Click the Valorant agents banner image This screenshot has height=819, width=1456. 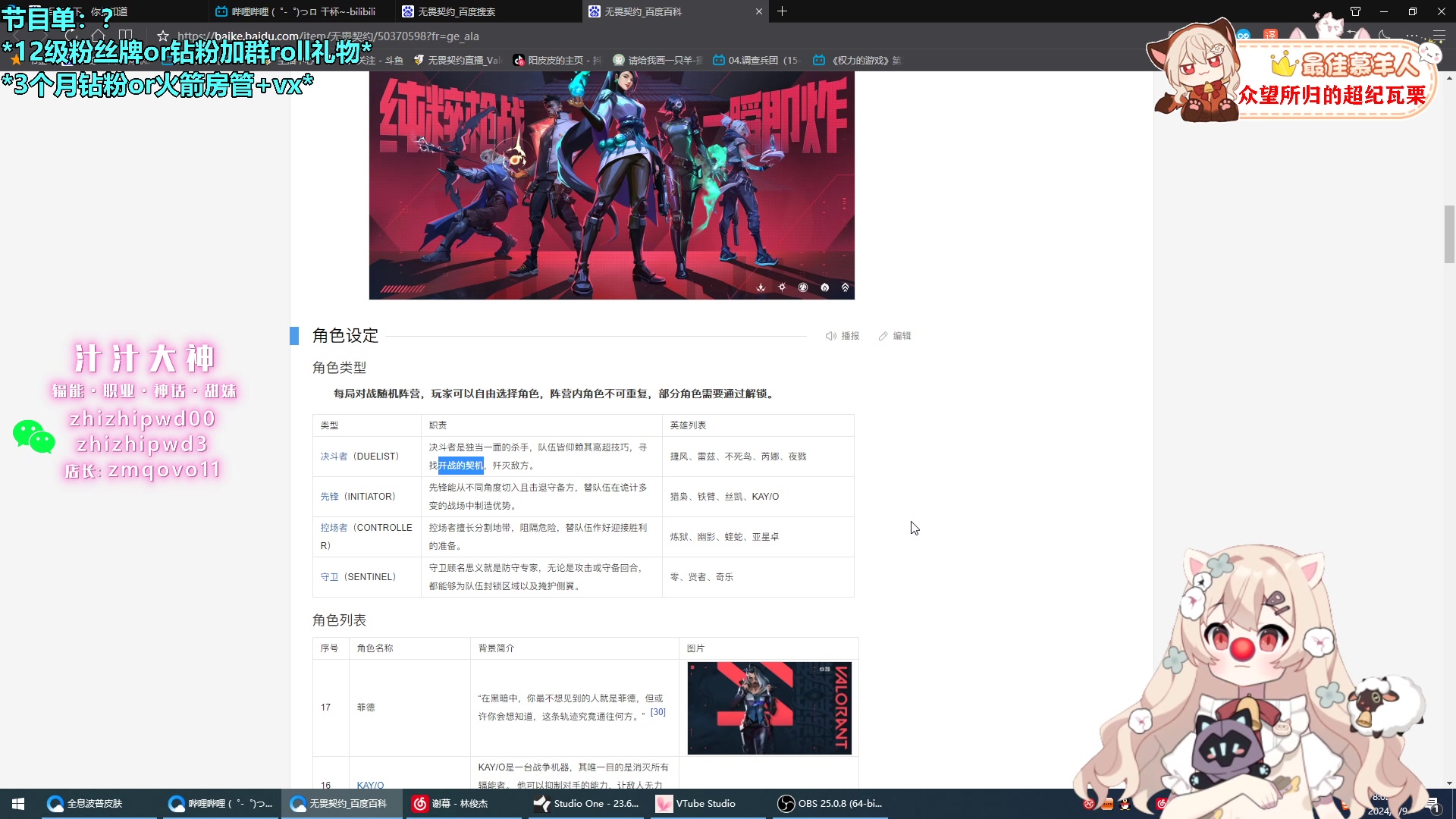point(611,185)
